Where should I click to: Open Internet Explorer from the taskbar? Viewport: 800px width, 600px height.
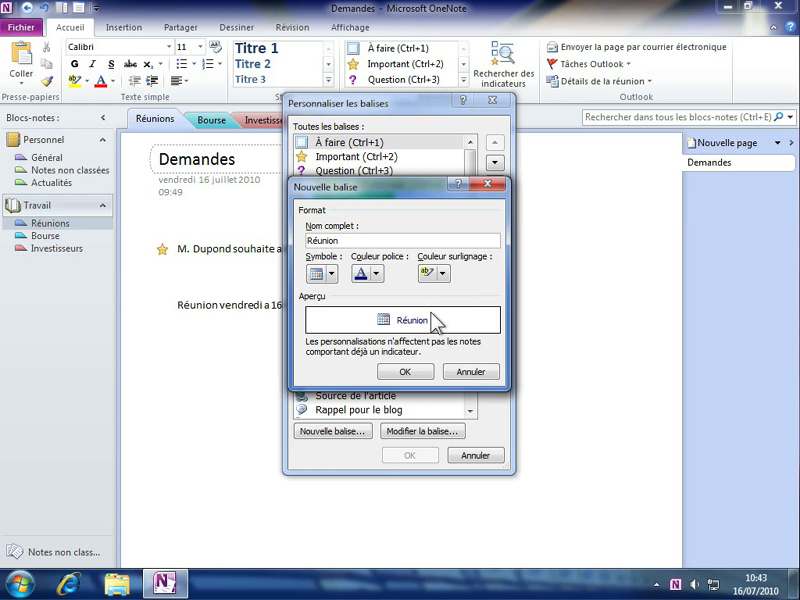(x=68, y=584)
